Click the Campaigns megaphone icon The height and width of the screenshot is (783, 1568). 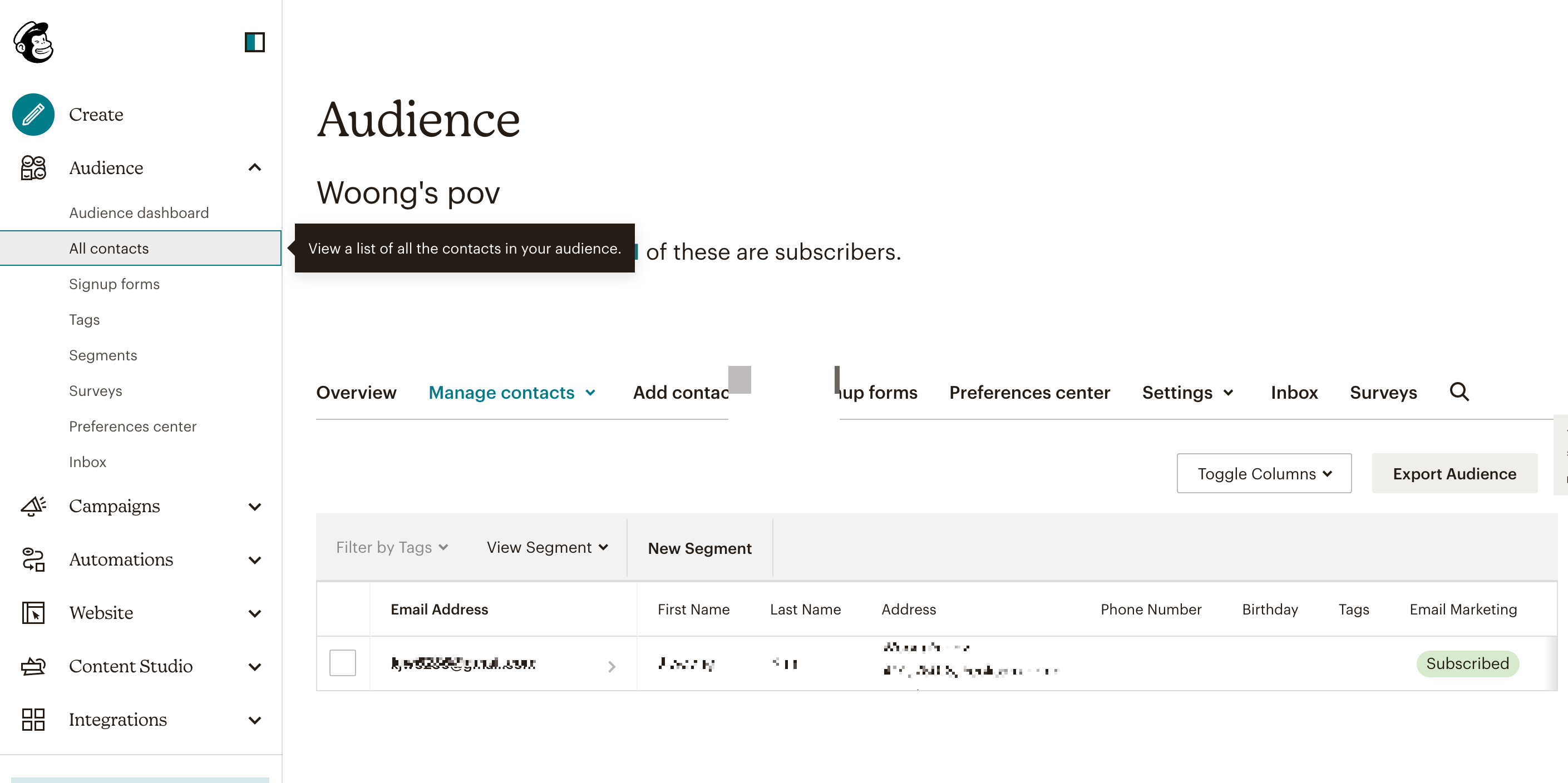(33, 506)
